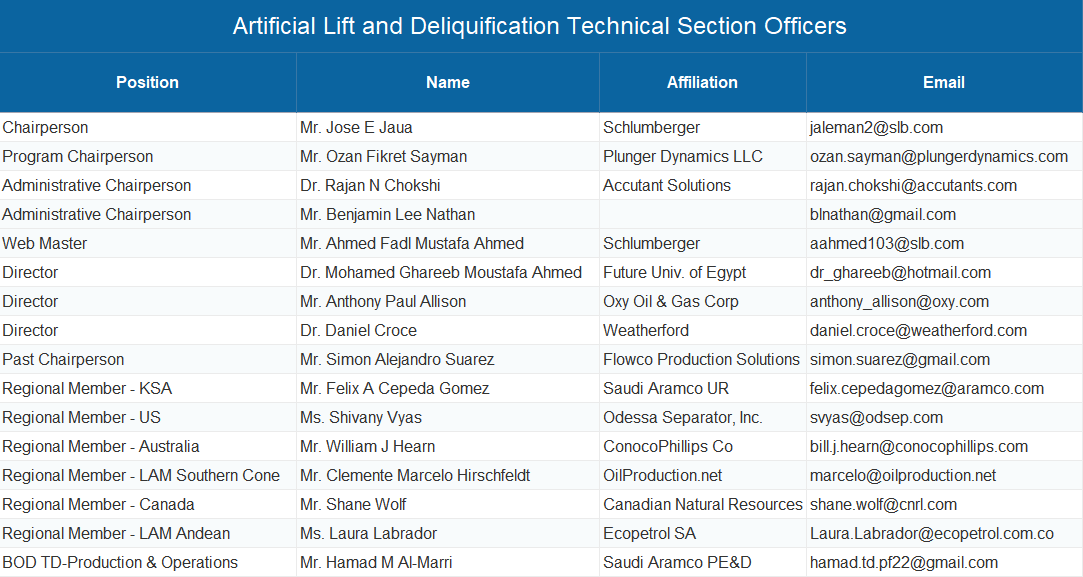The width and height of the screenshot is (1083, 577).
Task: Click Laura.Labrador@ecopetrol.com.co email
Action: [x=932, y=534]
